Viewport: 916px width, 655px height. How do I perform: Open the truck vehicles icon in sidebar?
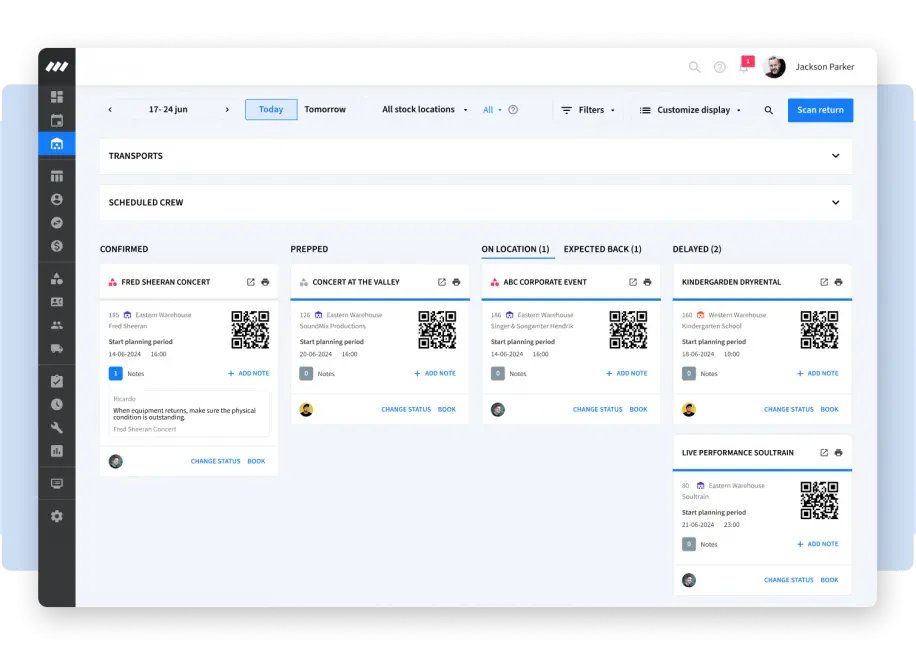pos(57,349)
